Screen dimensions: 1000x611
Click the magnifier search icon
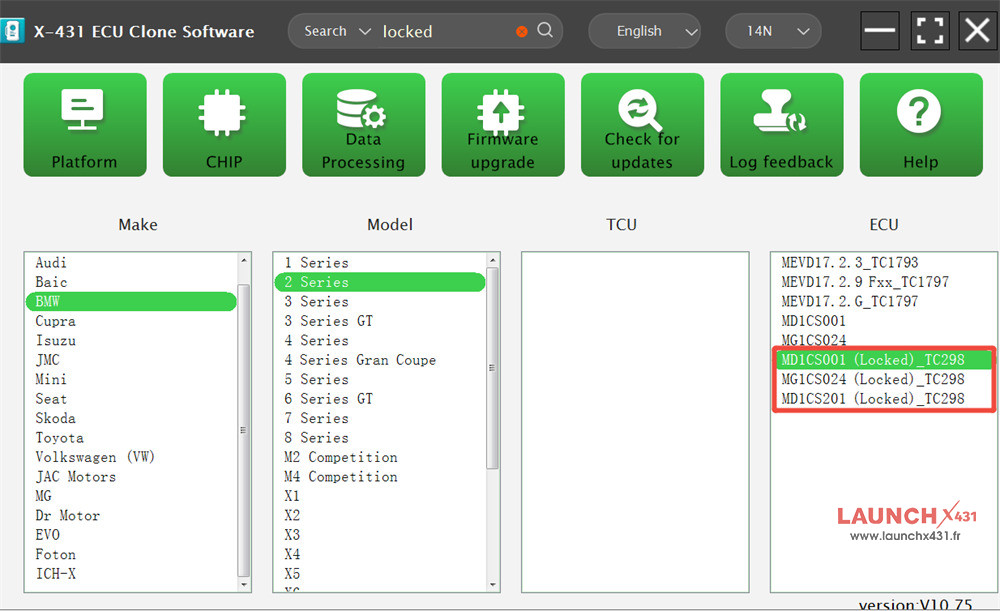pos(545,30)
